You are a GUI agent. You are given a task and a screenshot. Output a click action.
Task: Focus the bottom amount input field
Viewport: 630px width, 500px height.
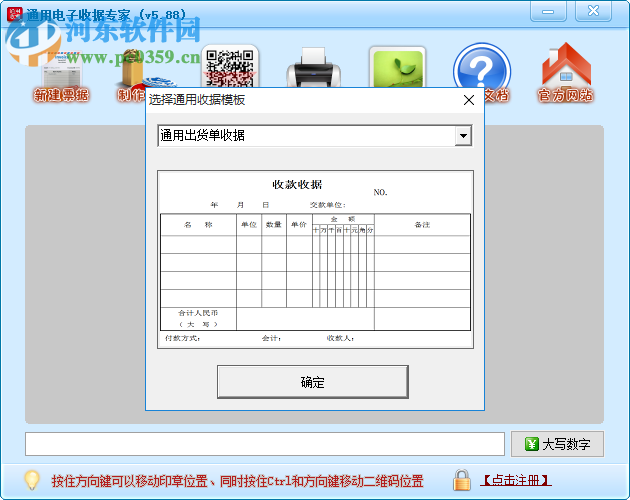click(265, 444)
